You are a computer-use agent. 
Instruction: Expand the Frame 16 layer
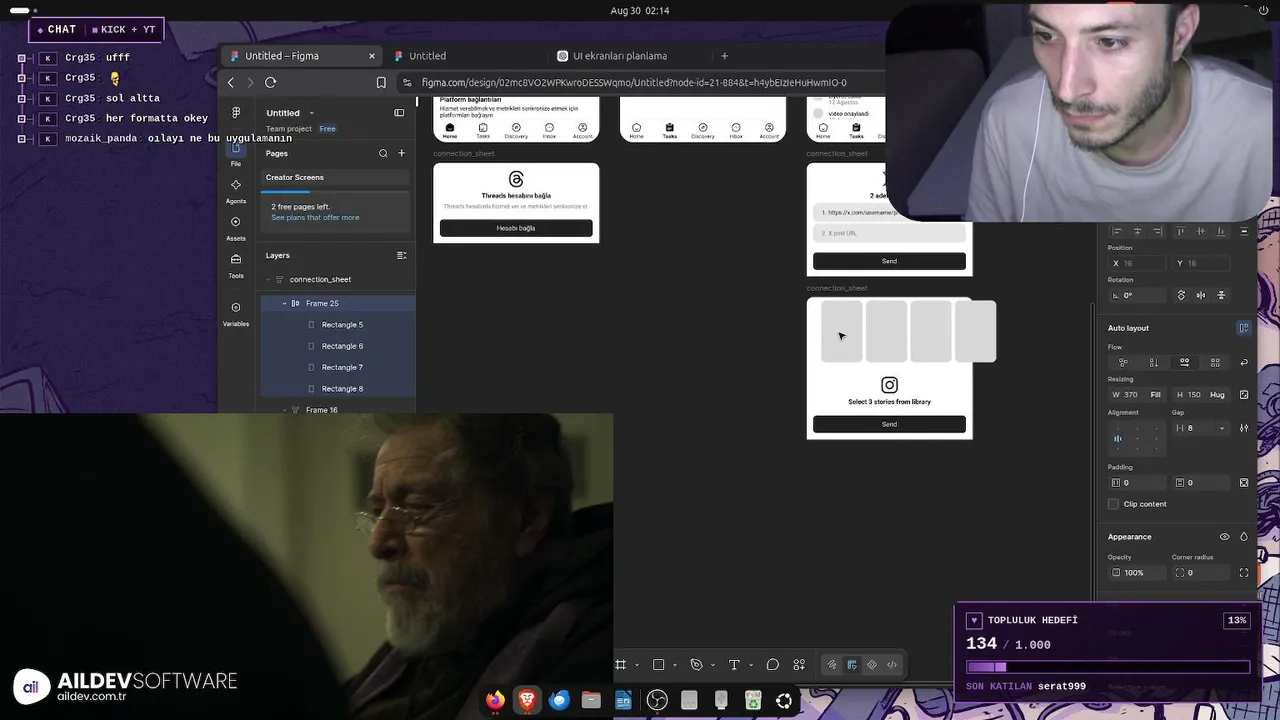[284, 410]
